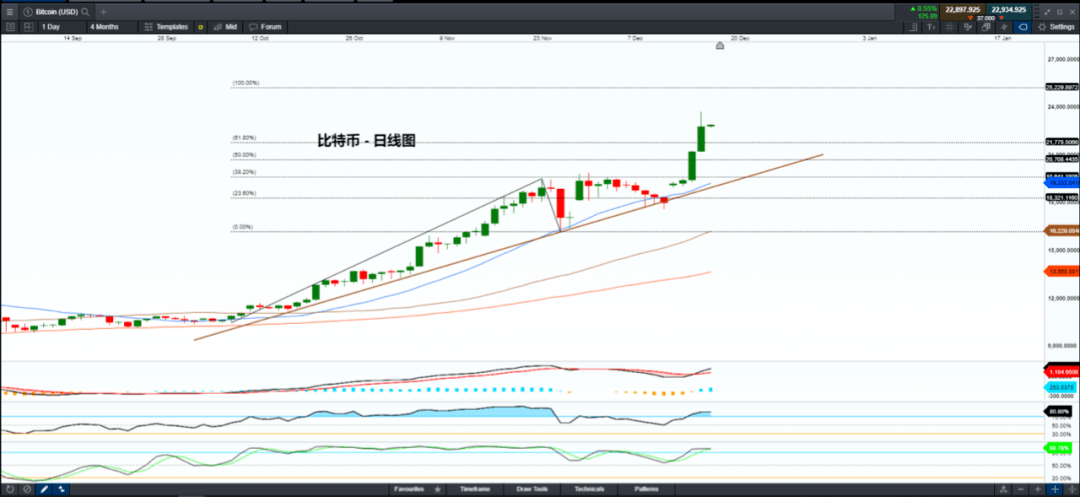
Task: Click the highlighted plus zoom icon bottom-right
Action: click(1055, 489)
